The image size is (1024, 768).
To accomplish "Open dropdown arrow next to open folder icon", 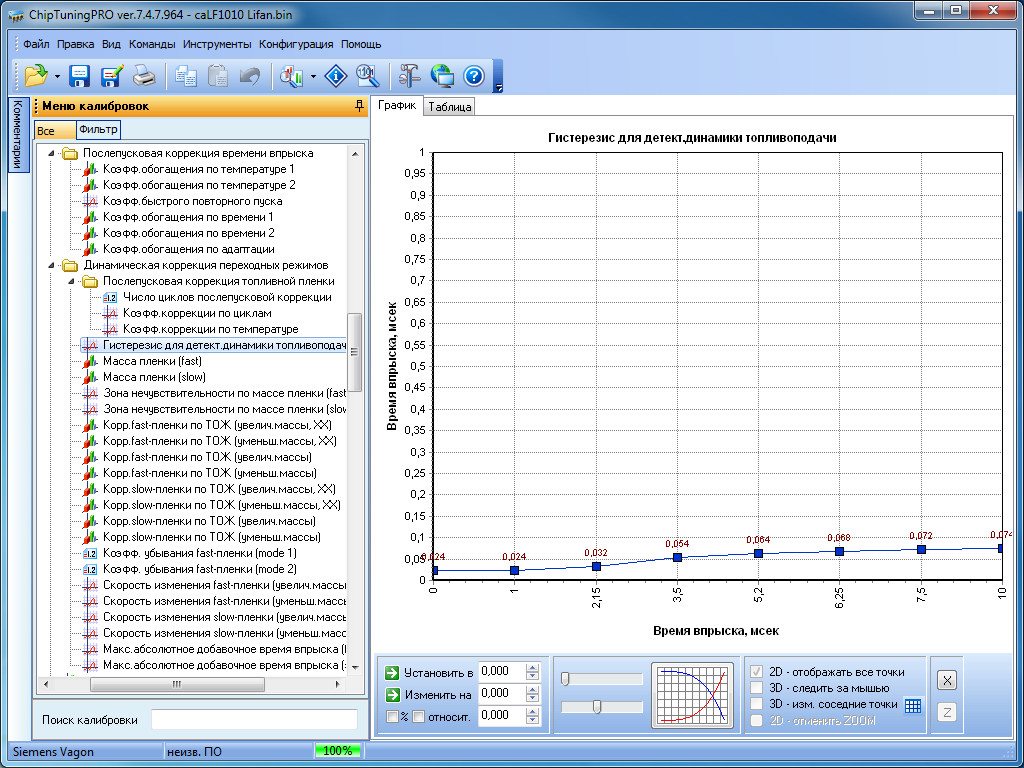I will tap(58, 76).
